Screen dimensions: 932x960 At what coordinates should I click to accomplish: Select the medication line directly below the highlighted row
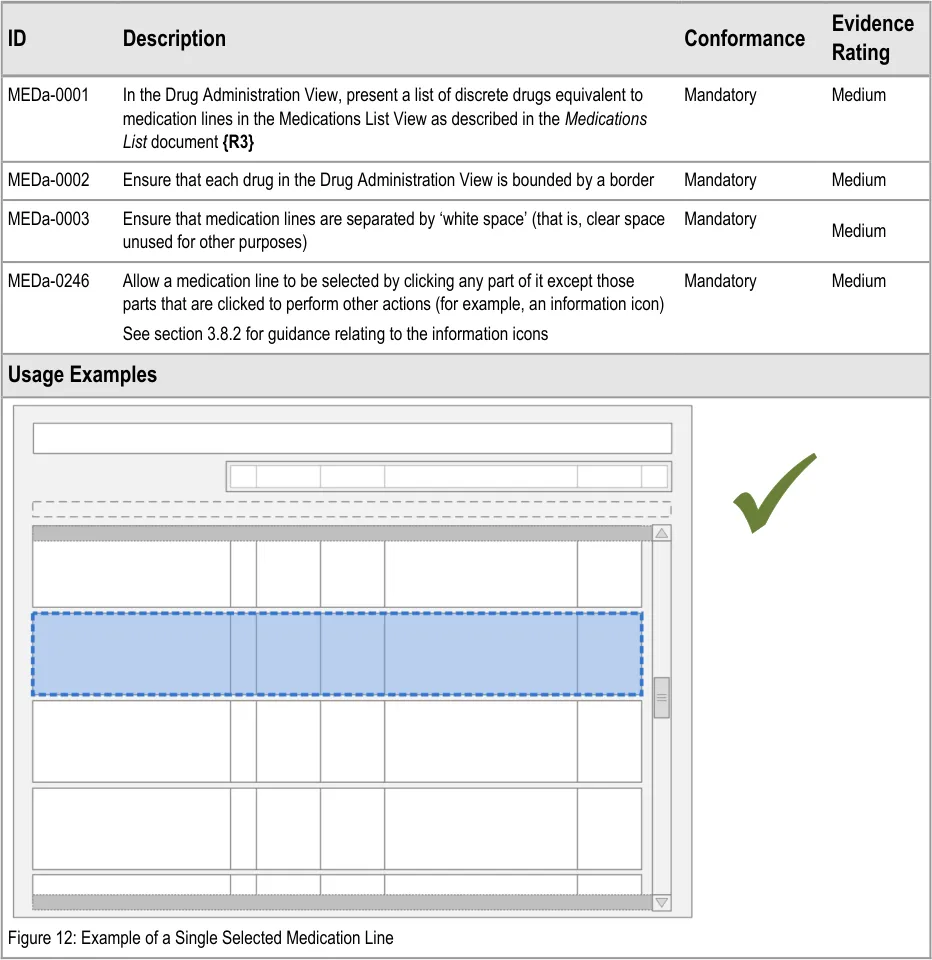337,741
